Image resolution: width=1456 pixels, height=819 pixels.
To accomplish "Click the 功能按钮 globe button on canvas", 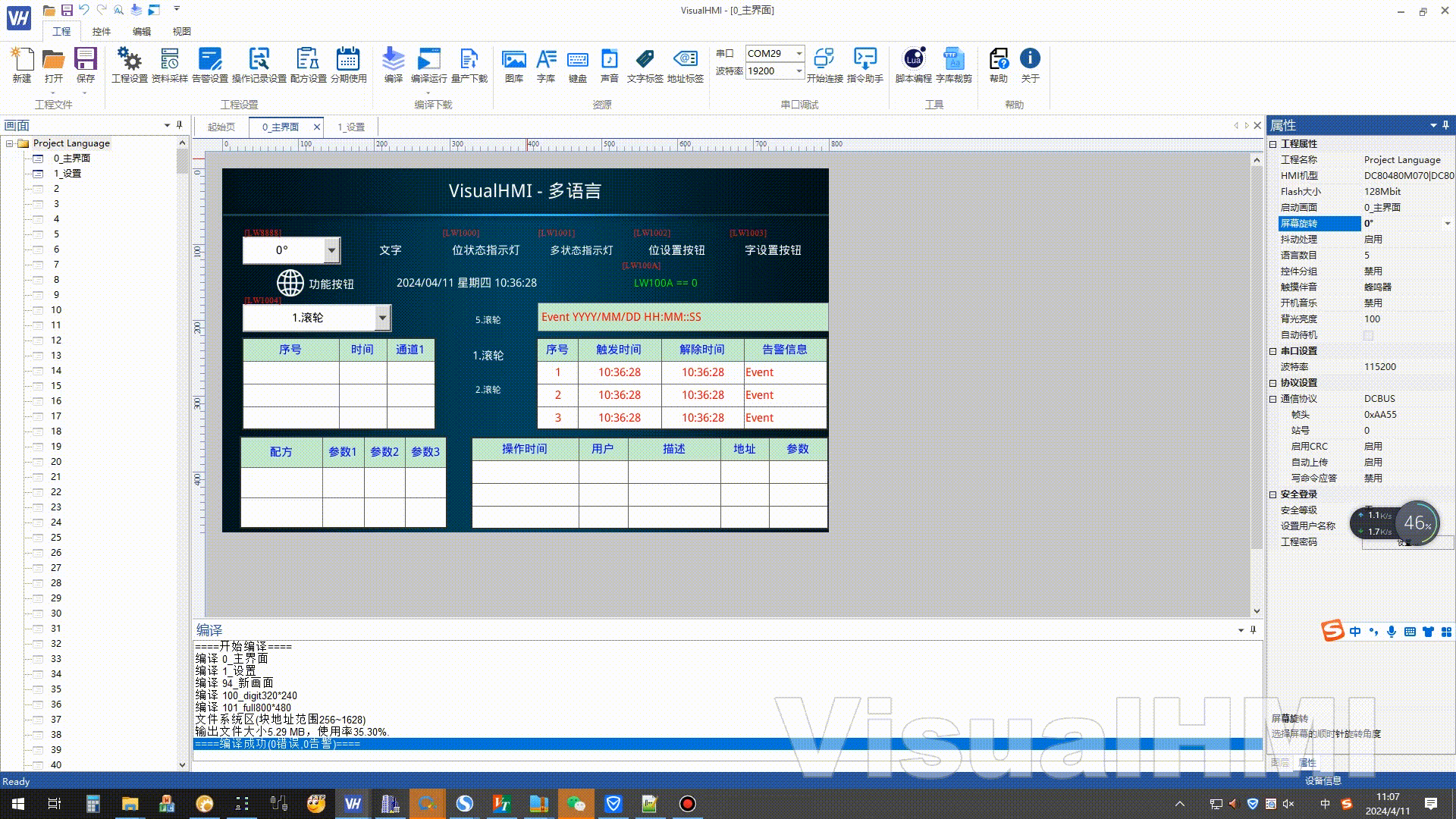I will coord(290,283).
